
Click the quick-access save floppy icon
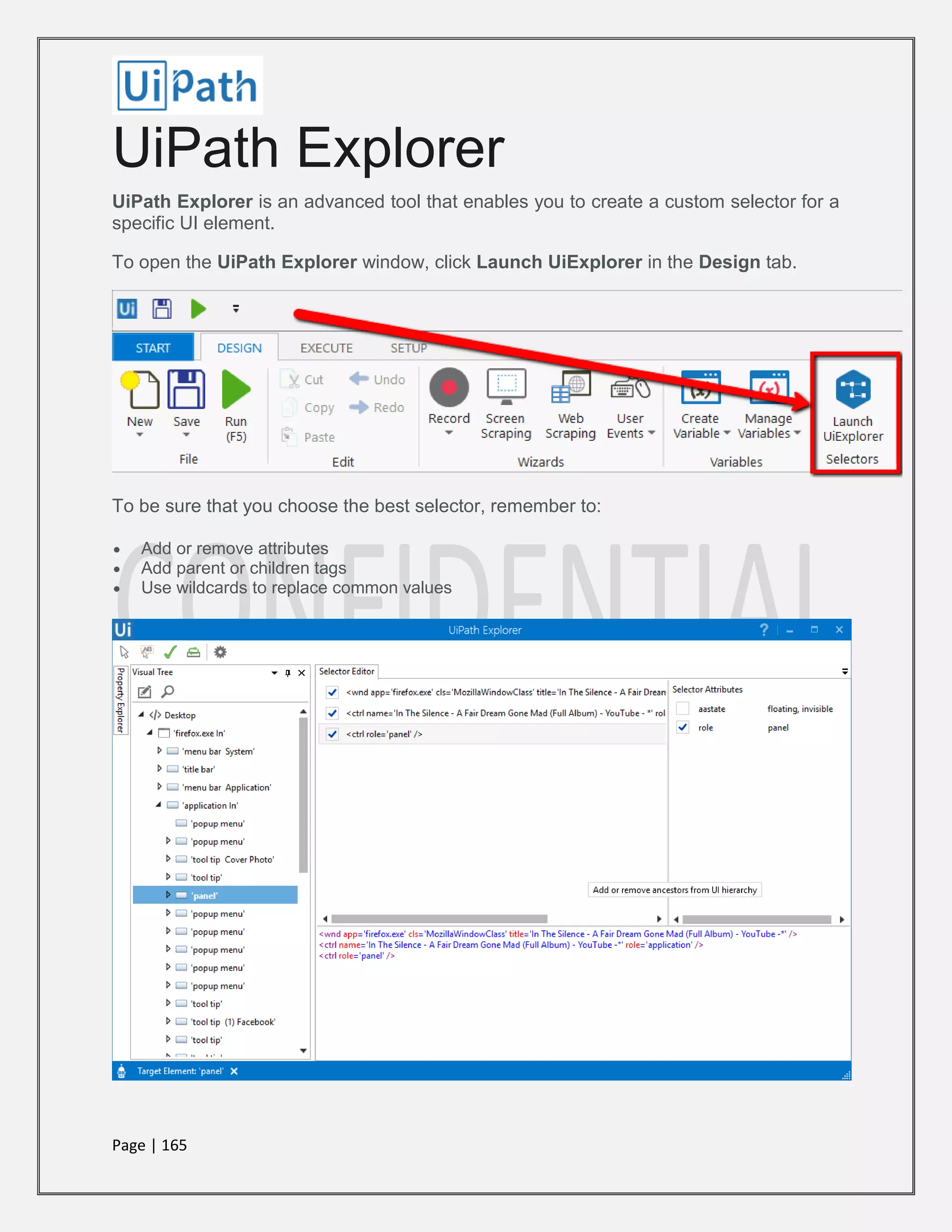(162, 309)
